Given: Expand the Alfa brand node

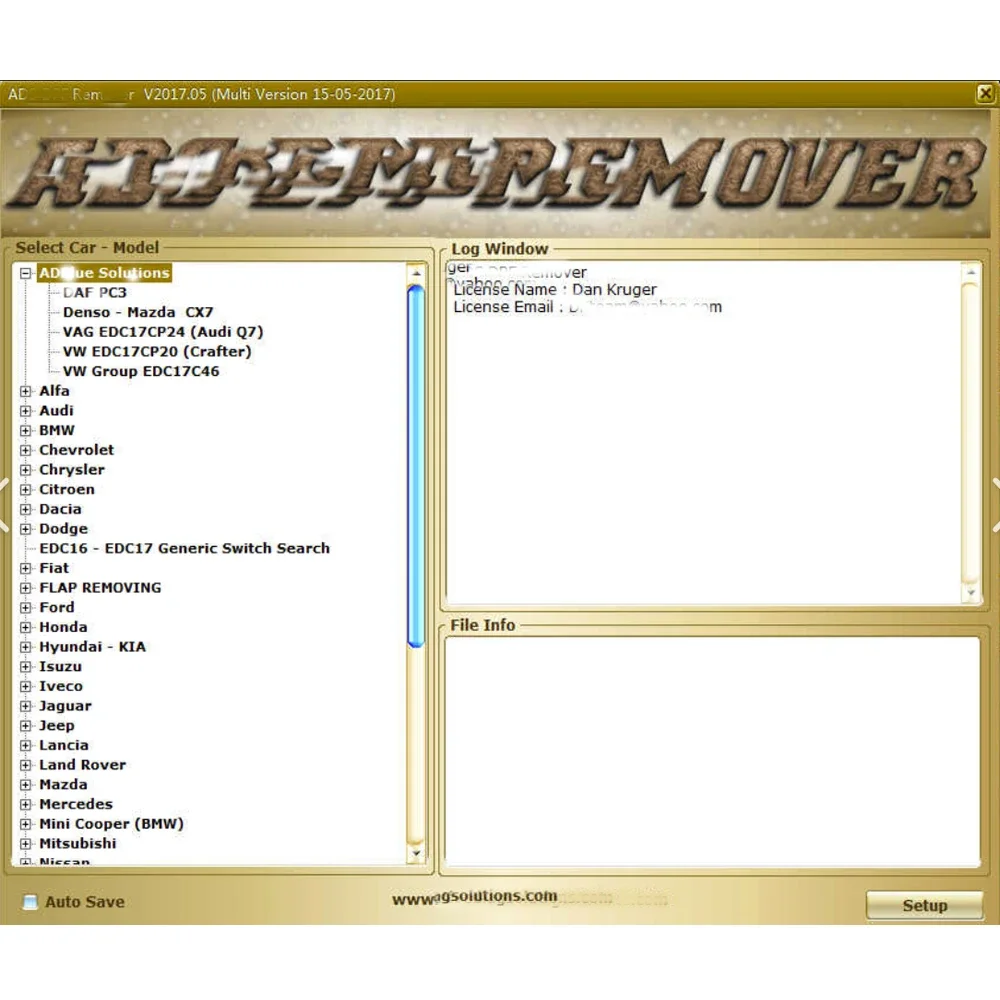Looking at the screenshot, I should (26, 391).
